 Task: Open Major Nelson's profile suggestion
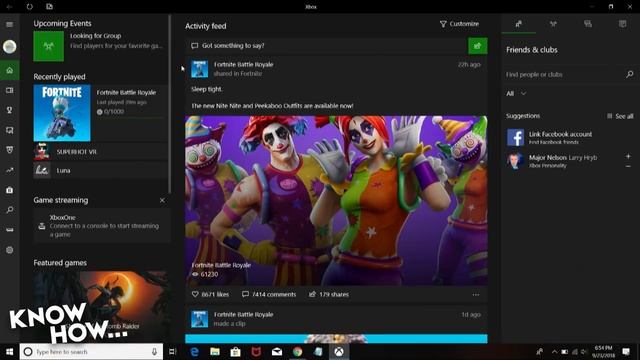pos(563,161)
